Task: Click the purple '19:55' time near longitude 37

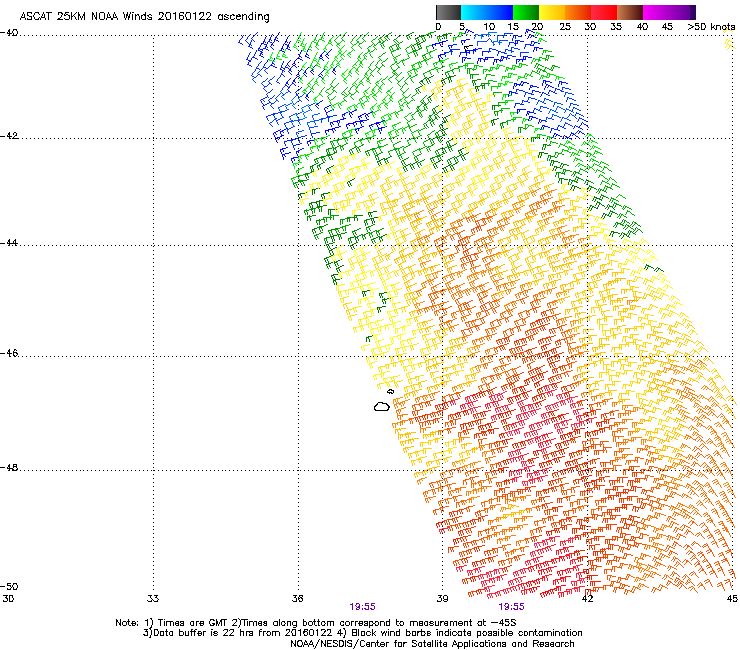Action: [x=362, y=607]
